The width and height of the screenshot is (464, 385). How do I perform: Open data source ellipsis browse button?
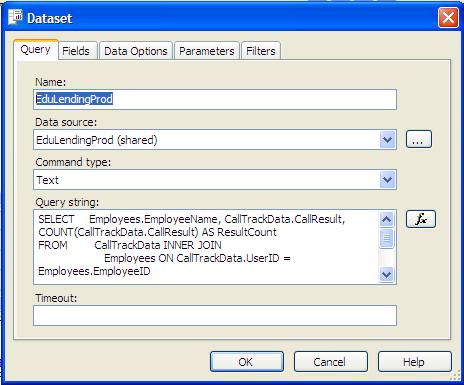click(419, 139)
